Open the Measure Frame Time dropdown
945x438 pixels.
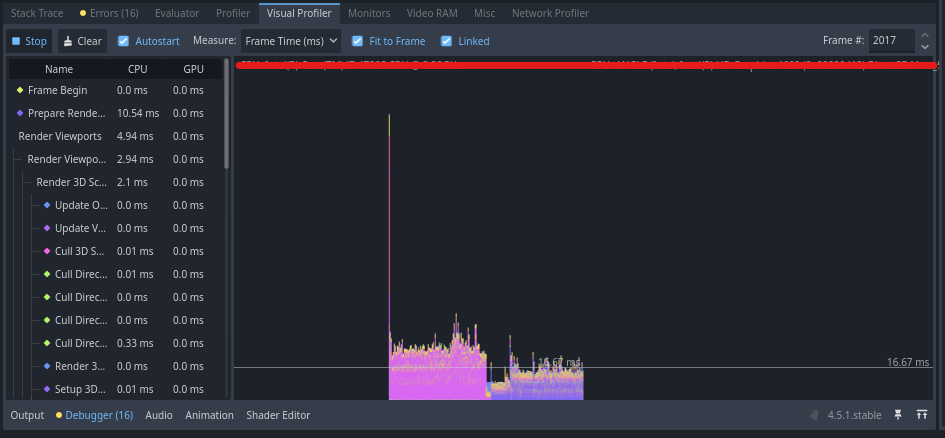pos(290,41)
